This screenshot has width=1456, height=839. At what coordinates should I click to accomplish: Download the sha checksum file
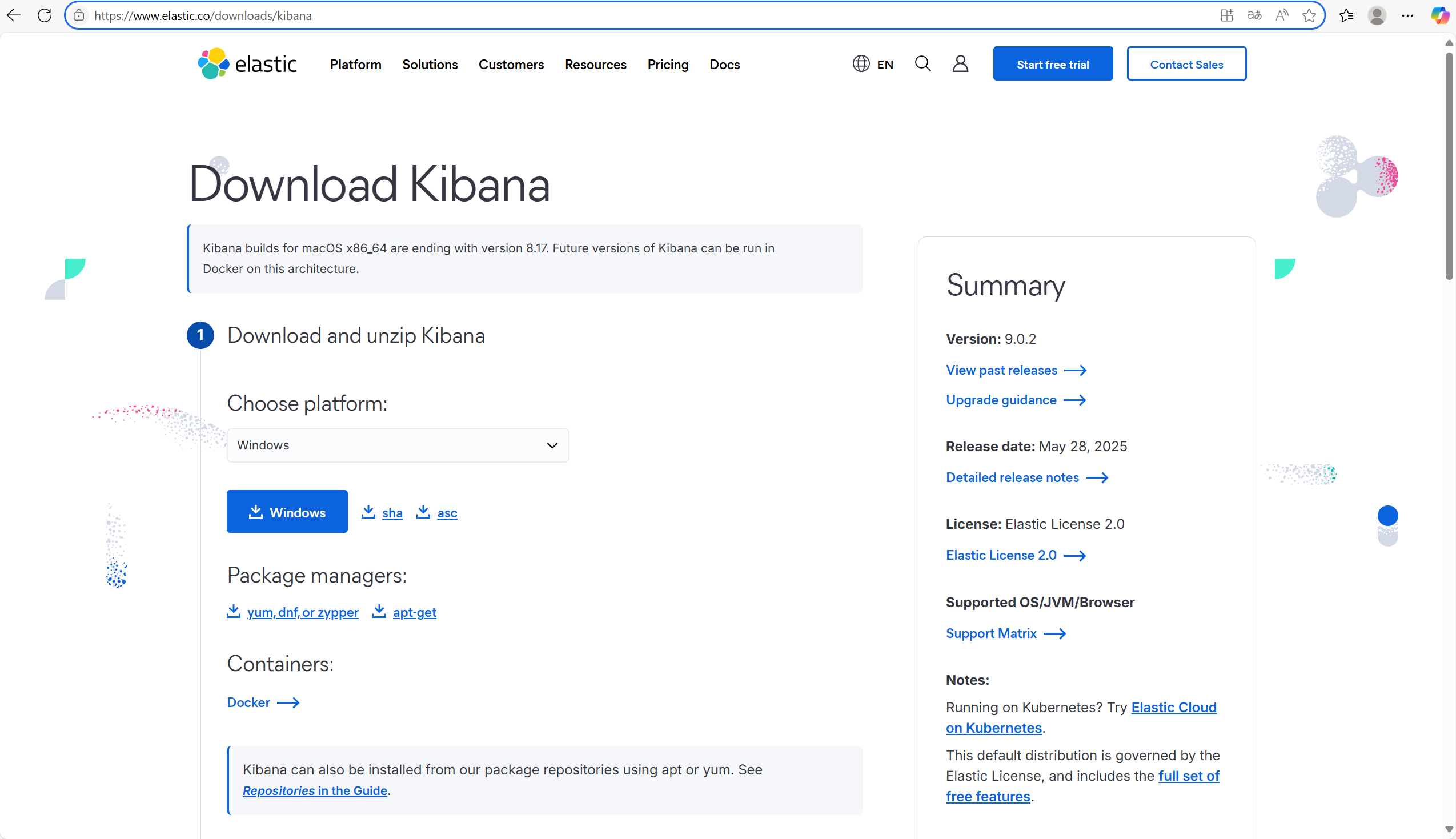pos(392,513)
